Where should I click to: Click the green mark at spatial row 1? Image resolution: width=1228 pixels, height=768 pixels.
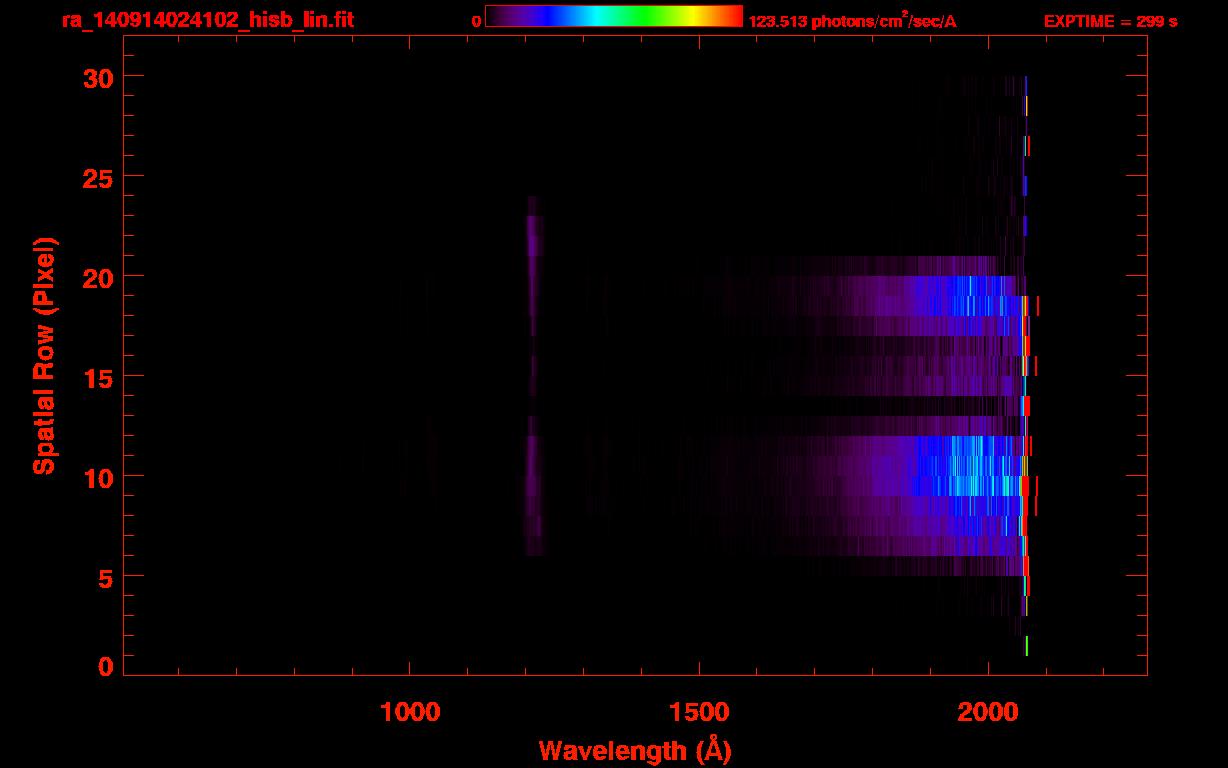click(1026, 646)
